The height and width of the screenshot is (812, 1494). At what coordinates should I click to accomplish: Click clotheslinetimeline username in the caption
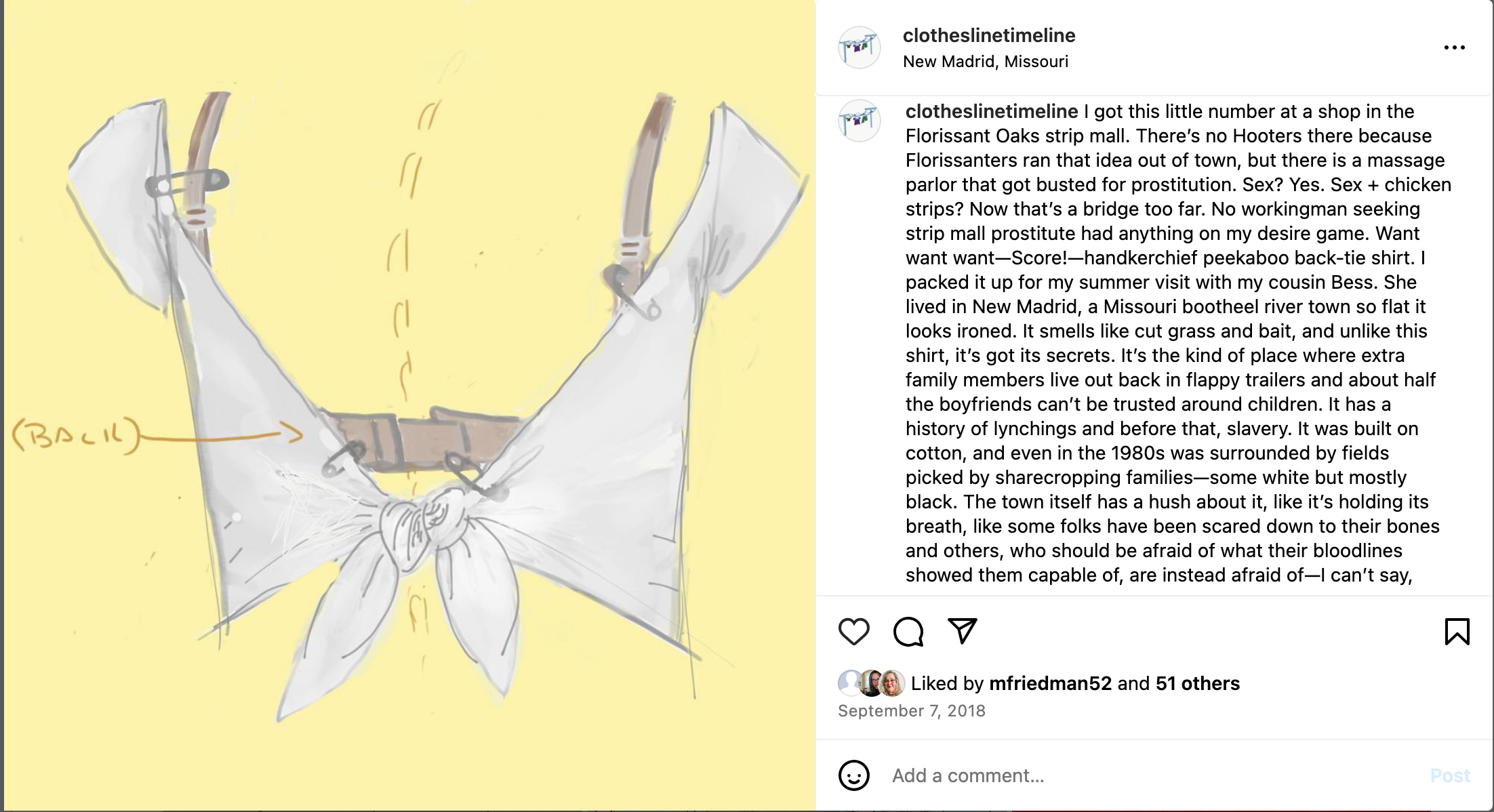pyautogui.click(x=992, y=111)
